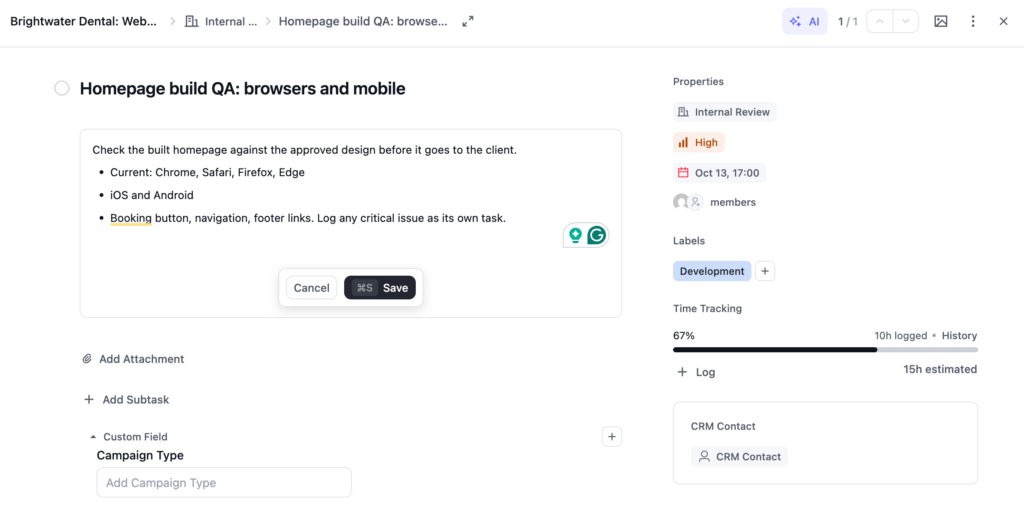
Task: Click plus button beside Custom Field
Action: coord(611,436)
